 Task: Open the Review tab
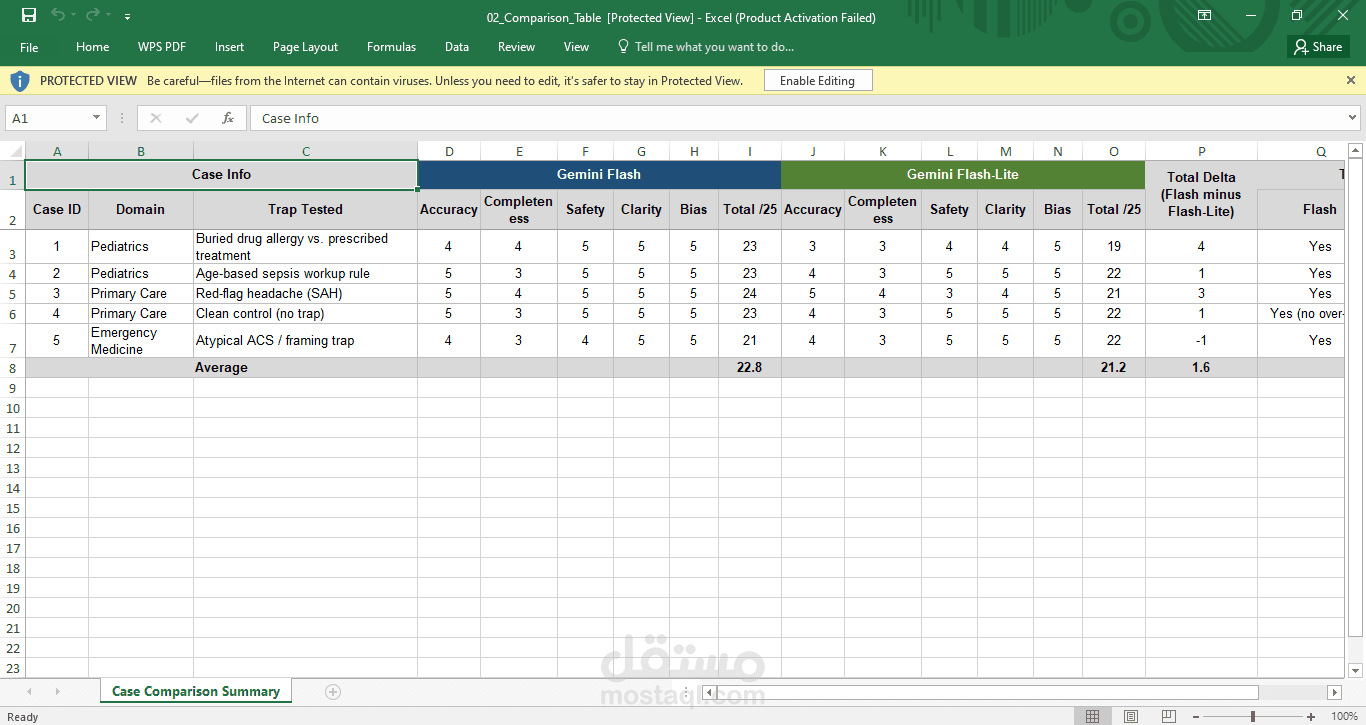pyautogui.click(x=516, y=47)
